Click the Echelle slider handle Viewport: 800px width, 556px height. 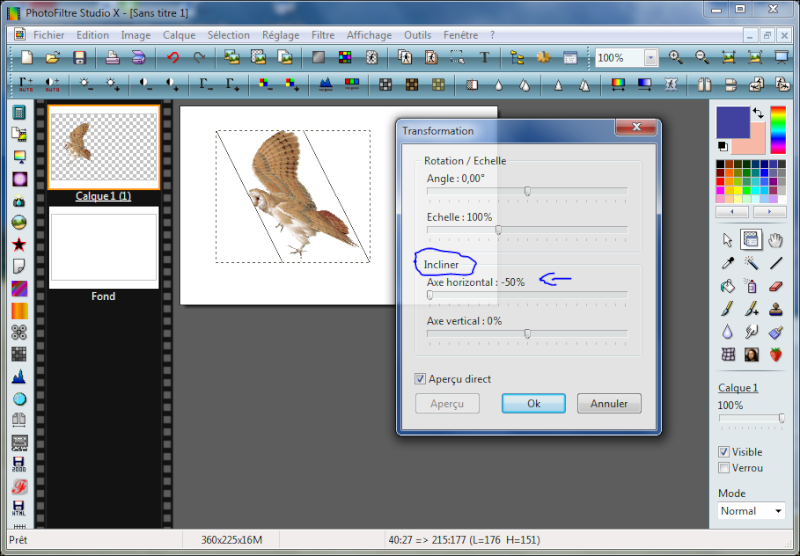coord(498,230)
